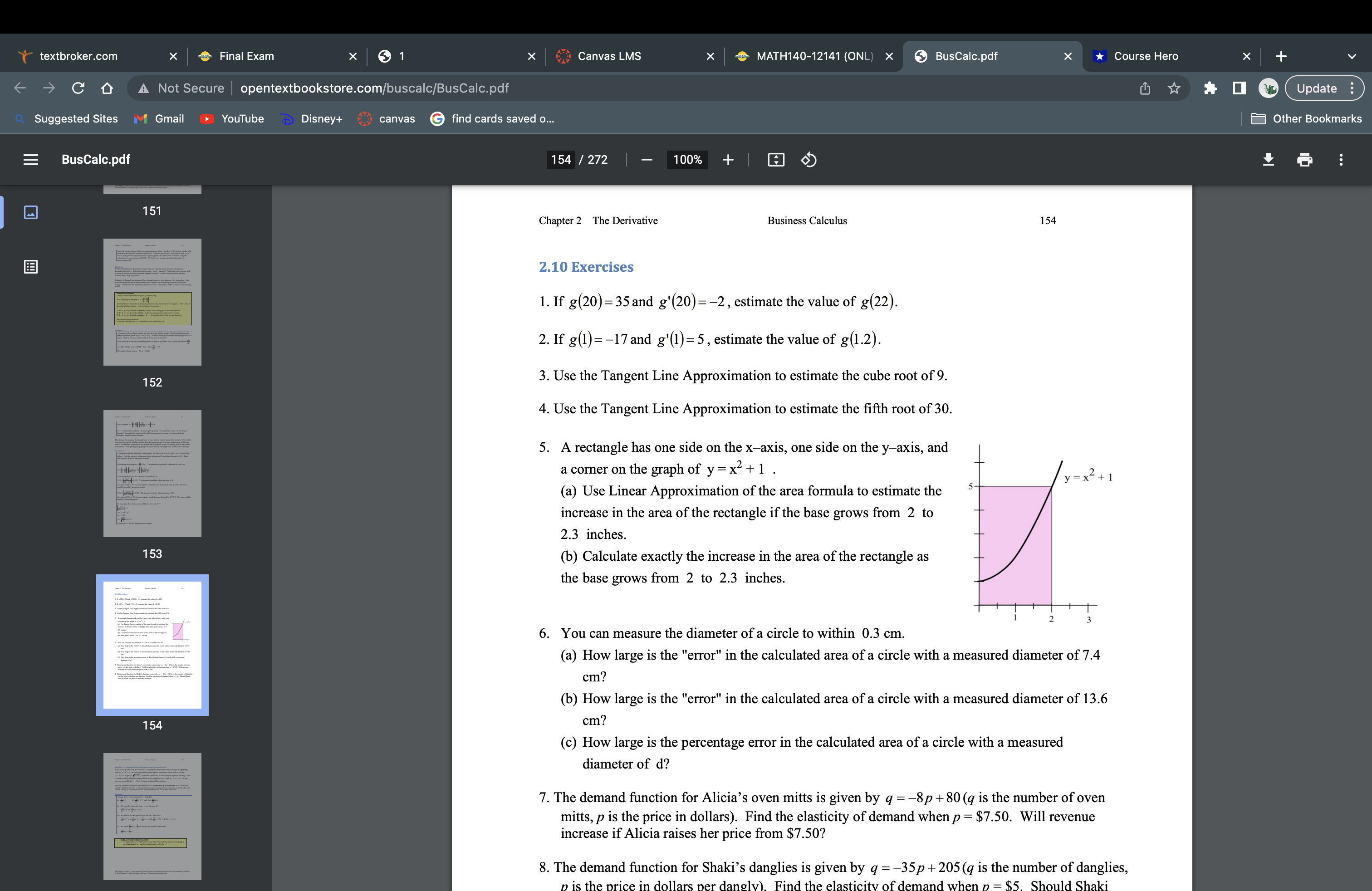Image resolution: width=1372 pixels, height=891 pixels.
Task: Rotate the PDF counterclockwise
Action: tap(808, 160)
